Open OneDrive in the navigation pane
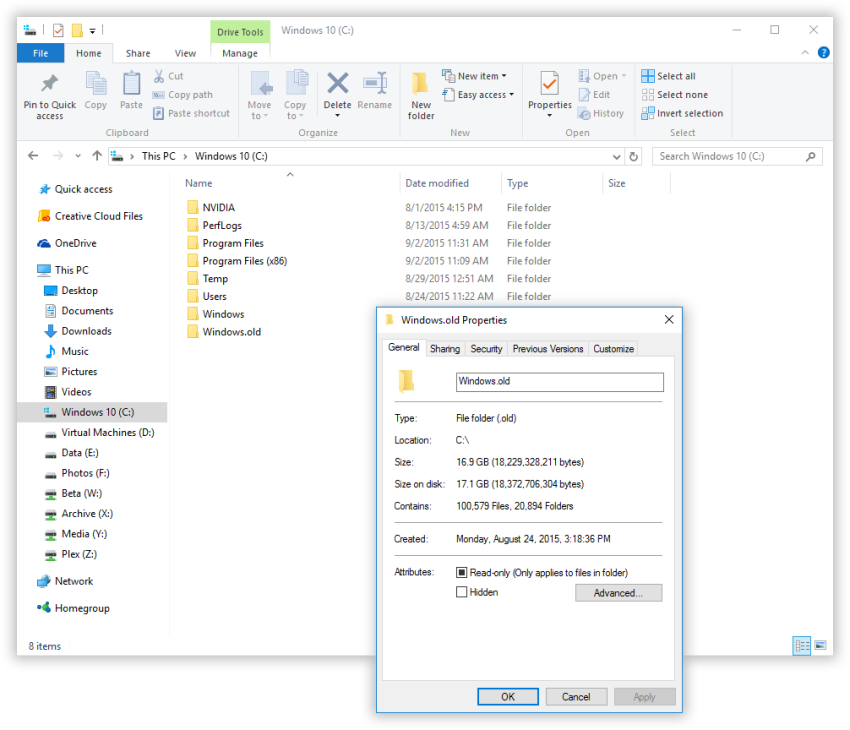The image size is (850, 730). click(67, 243)
